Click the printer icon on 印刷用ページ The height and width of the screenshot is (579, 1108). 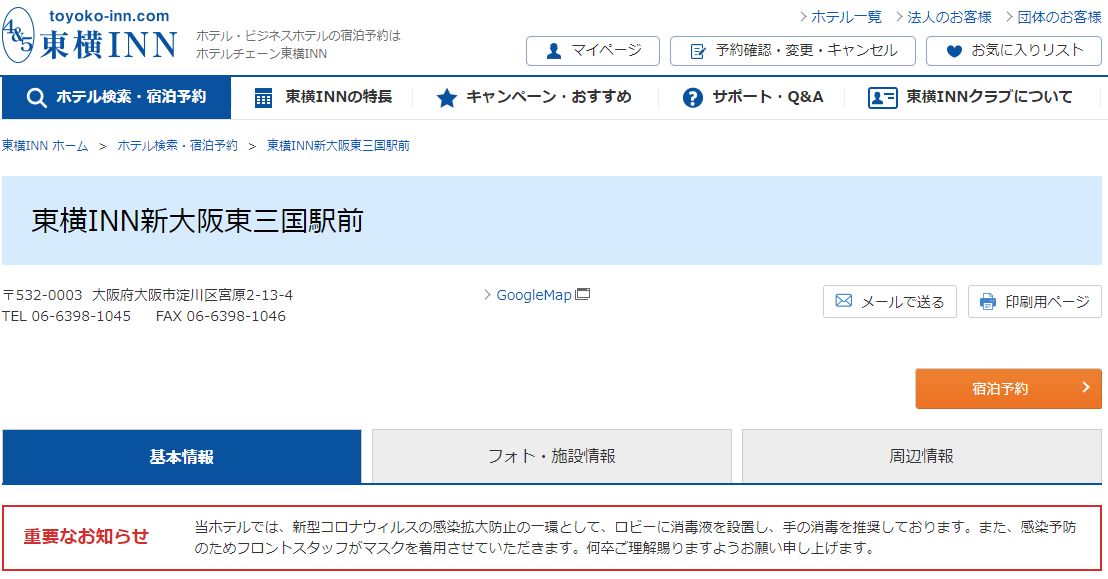988,302
